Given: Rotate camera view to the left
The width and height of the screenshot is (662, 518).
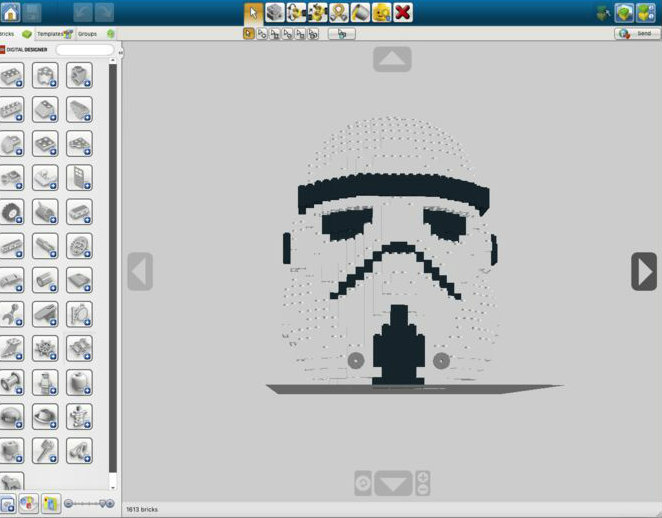Looking at the screenshot, I should point(140,271).
